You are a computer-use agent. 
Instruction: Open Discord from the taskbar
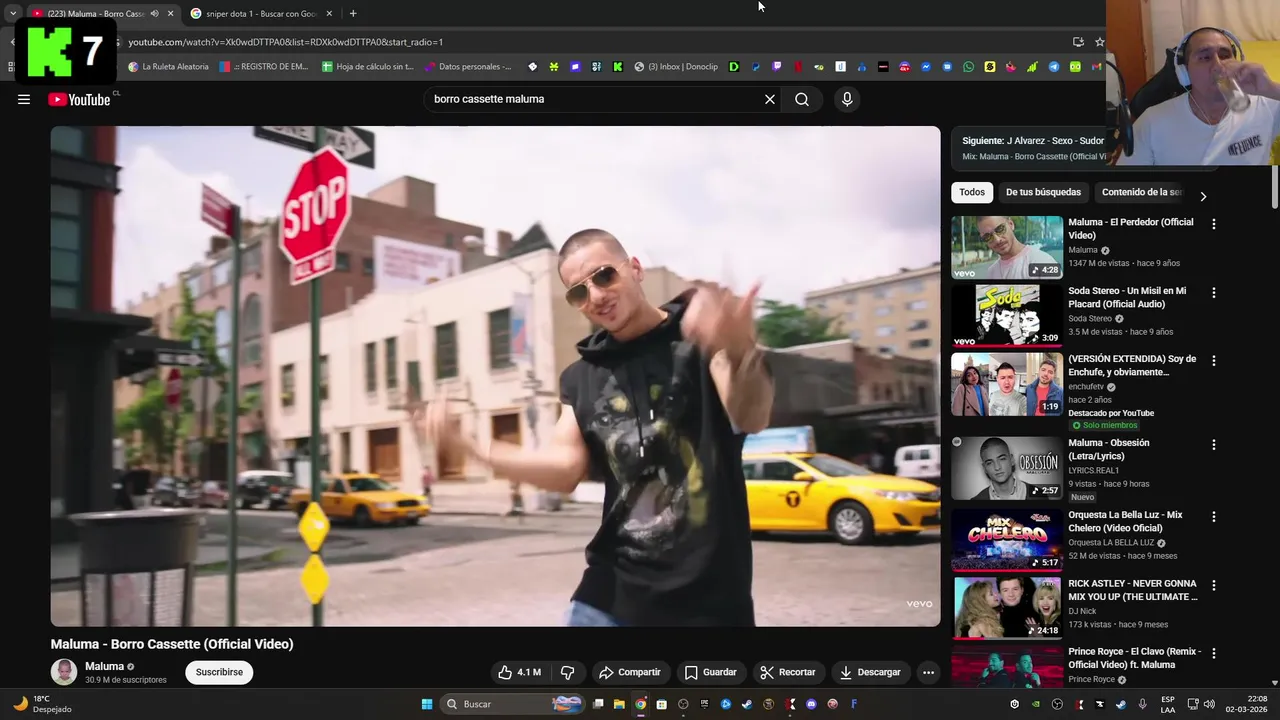coord(811,704)
